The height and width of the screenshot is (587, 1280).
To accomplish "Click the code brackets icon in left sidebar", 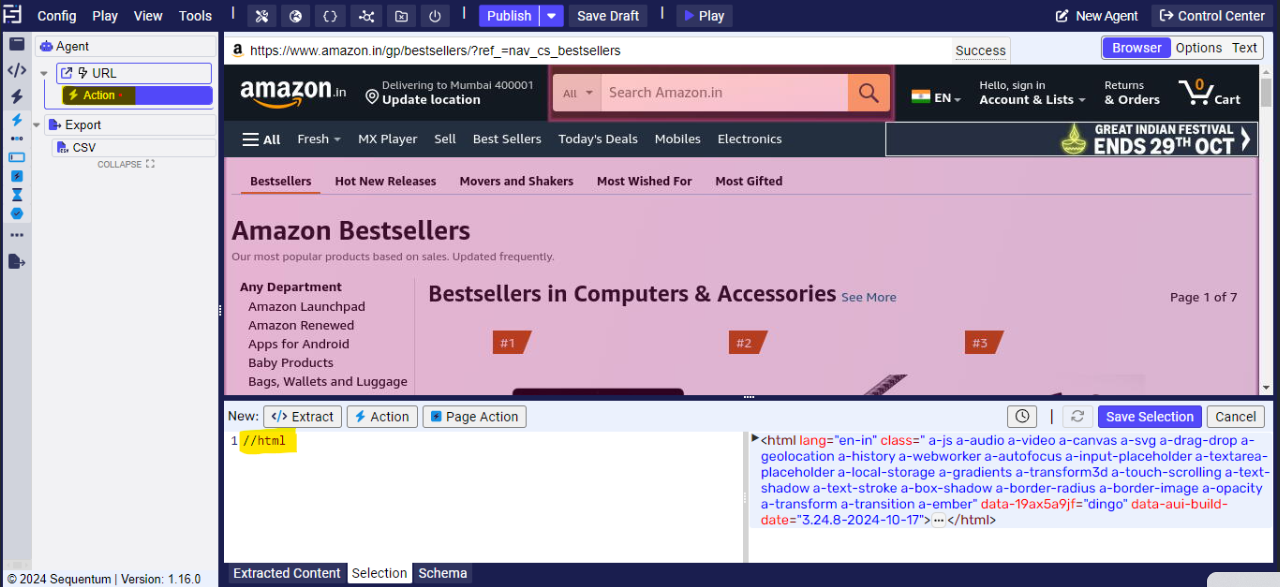I will (x=16, y=70).
